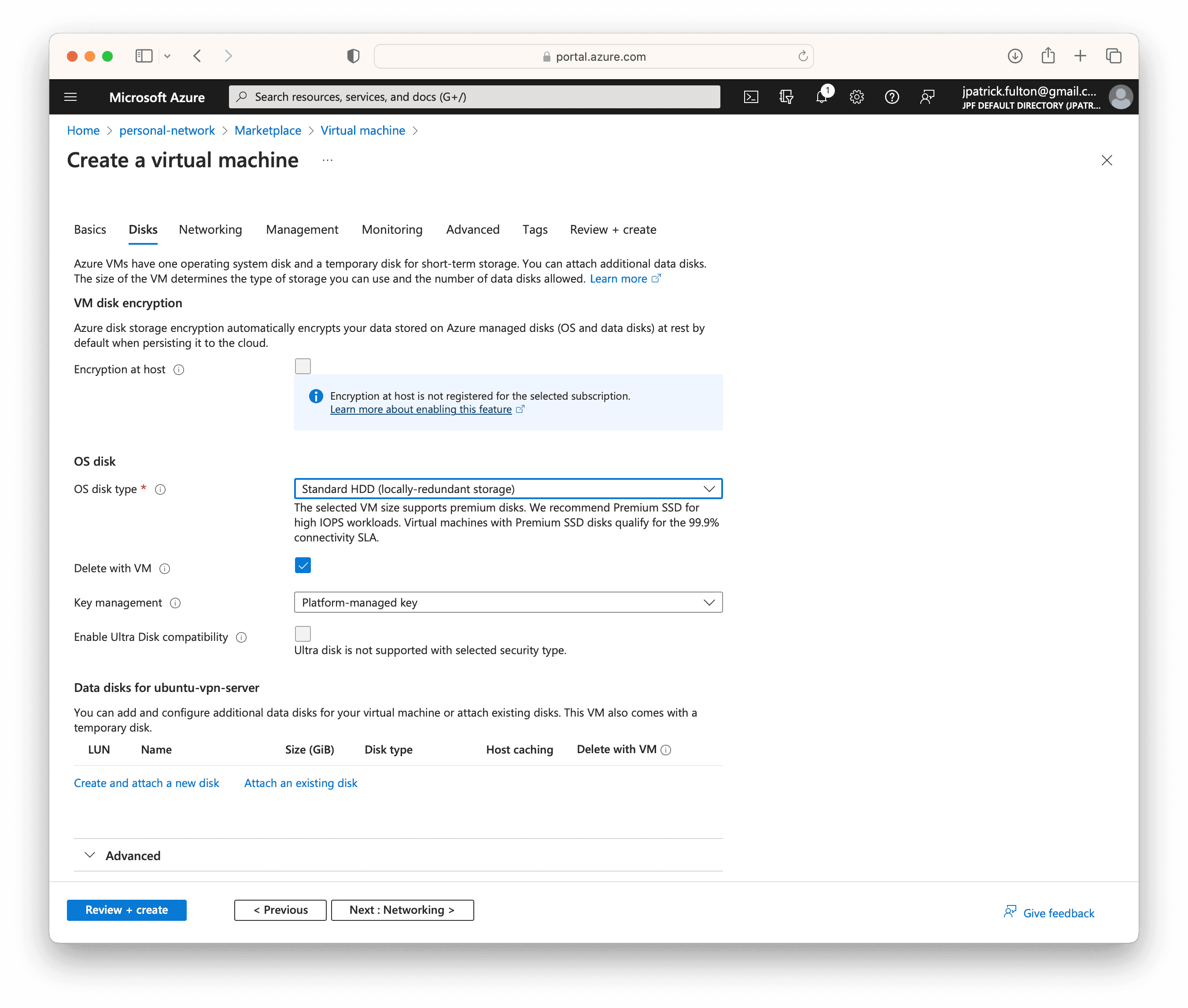Click the Directories and subscriptions filter icon

[x=786, y=97]
